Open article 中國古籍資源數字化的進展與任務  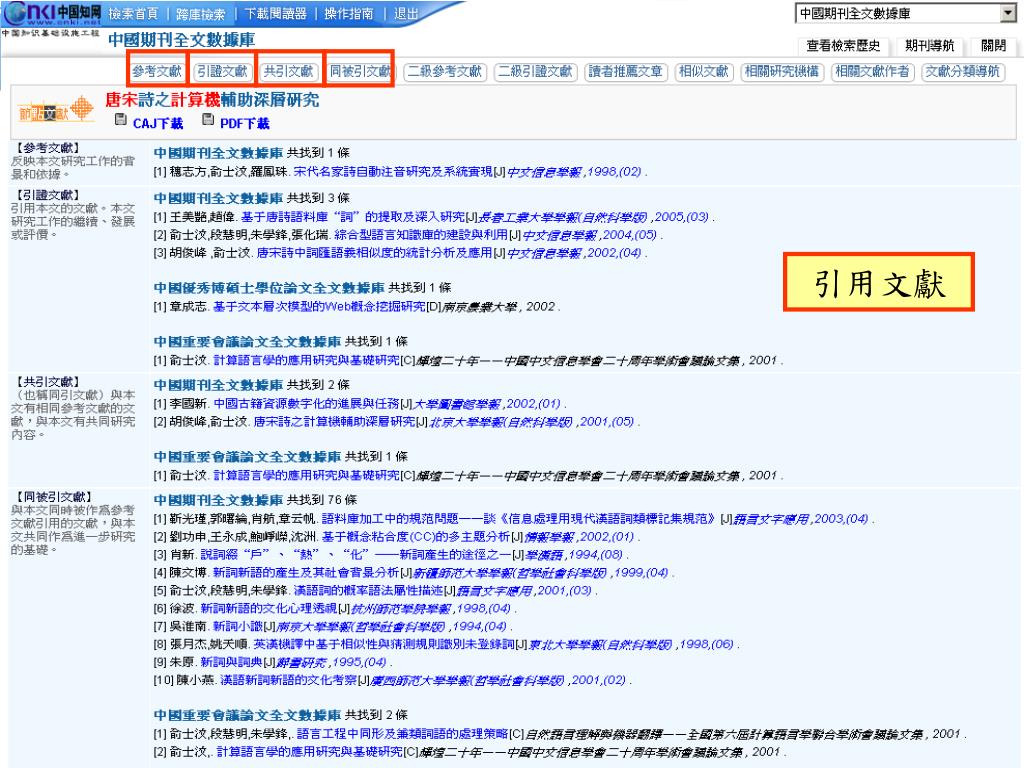306,404
